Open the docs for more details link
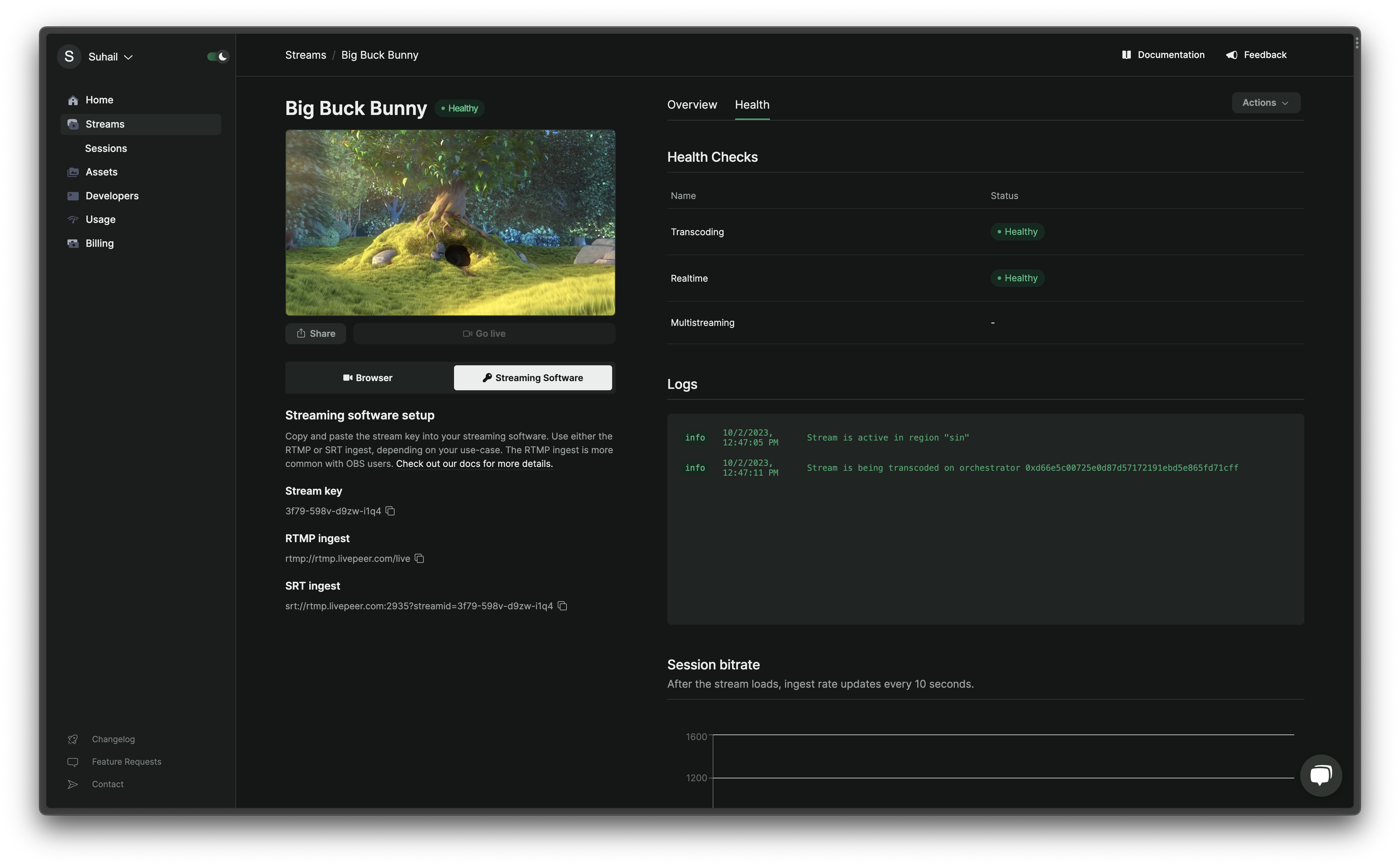Viewport: 1400px width, 867px height. tap(474, 464)
